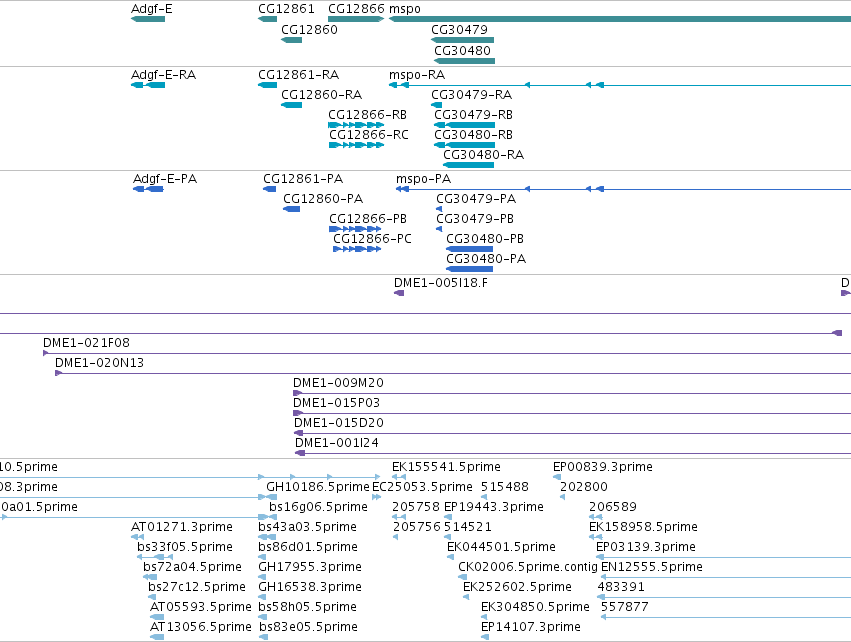Click the Adgf-E-RA transcript label
The height and width of the screenshot is (642, 851).
tap(163, 74)
